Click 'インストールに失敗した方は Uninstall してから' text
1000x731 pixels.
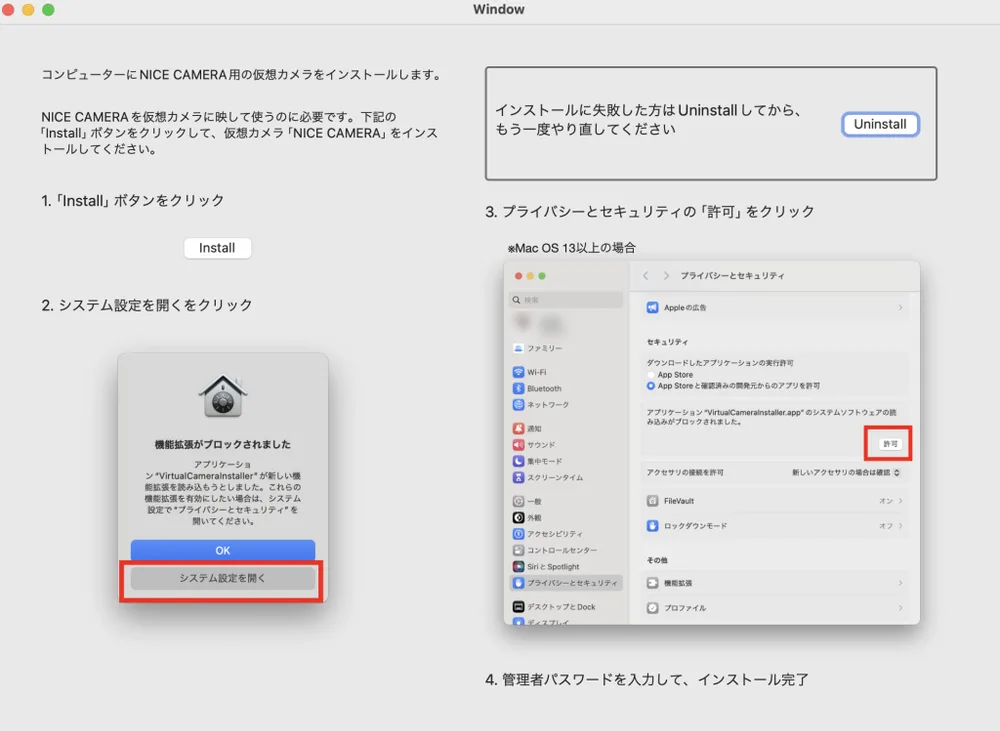click(x=649, y=110)
